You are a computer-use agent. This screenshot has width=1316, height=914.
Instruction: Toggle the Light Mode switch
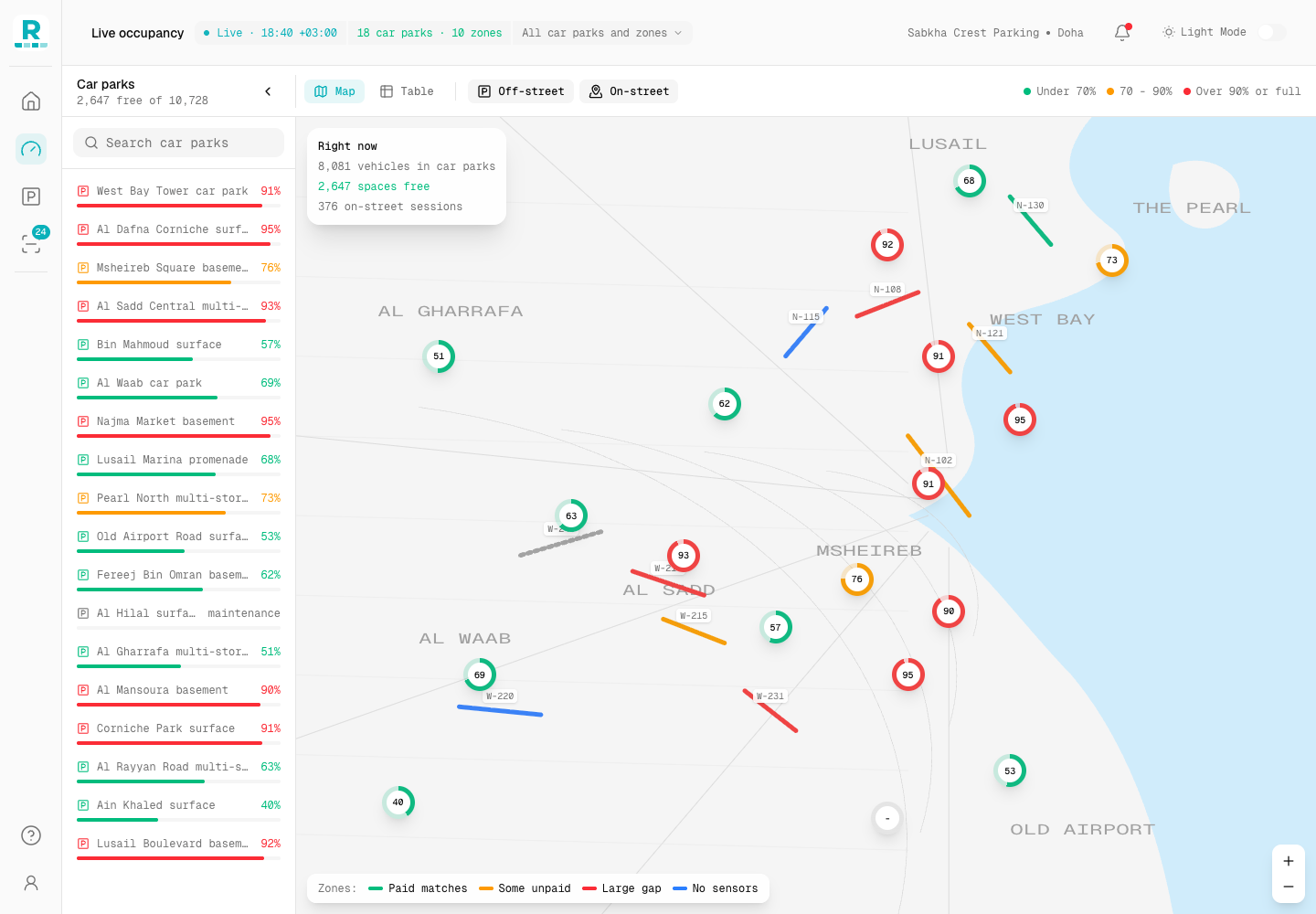click(x=1271, y=32)
